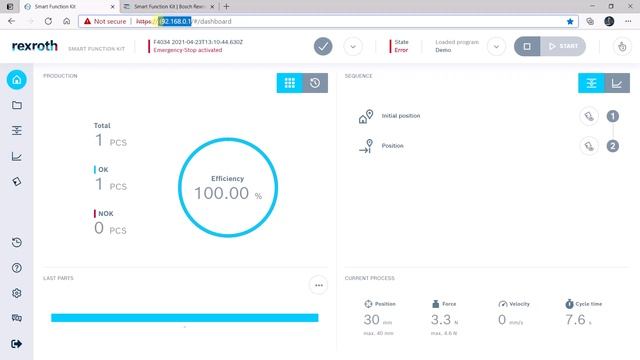This screenshot has height=360, width=640.
Task: Open the help question mark icon
Action: [17, 268]
